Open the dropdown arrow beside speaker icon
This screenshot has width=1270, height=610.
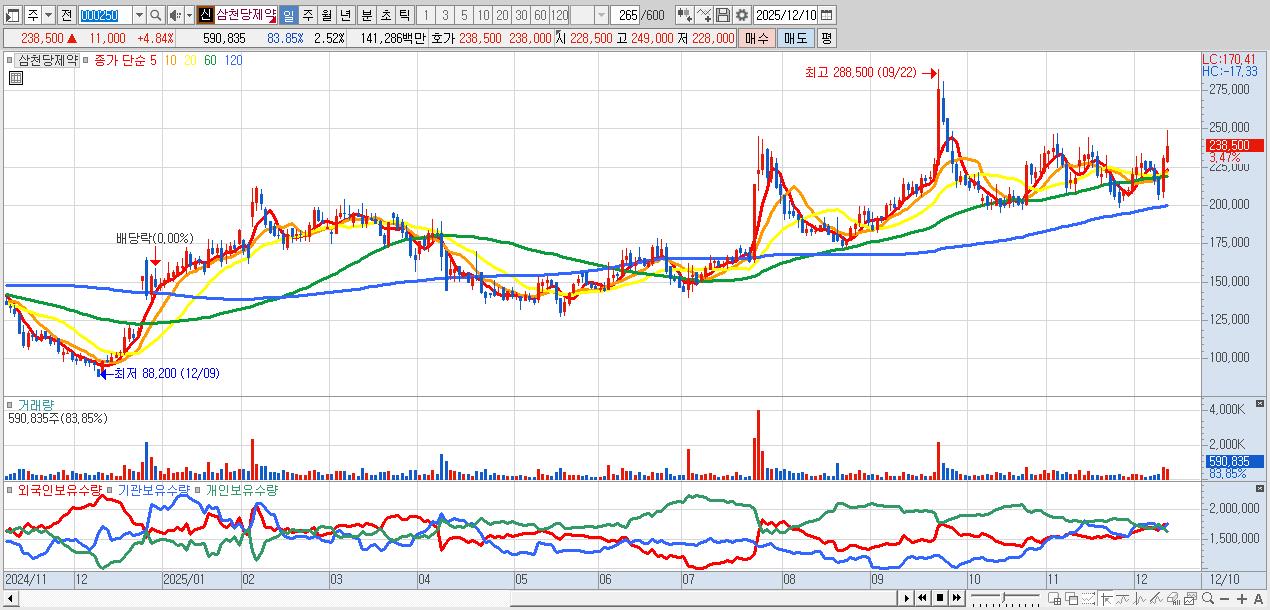click(x=189, y=15)
